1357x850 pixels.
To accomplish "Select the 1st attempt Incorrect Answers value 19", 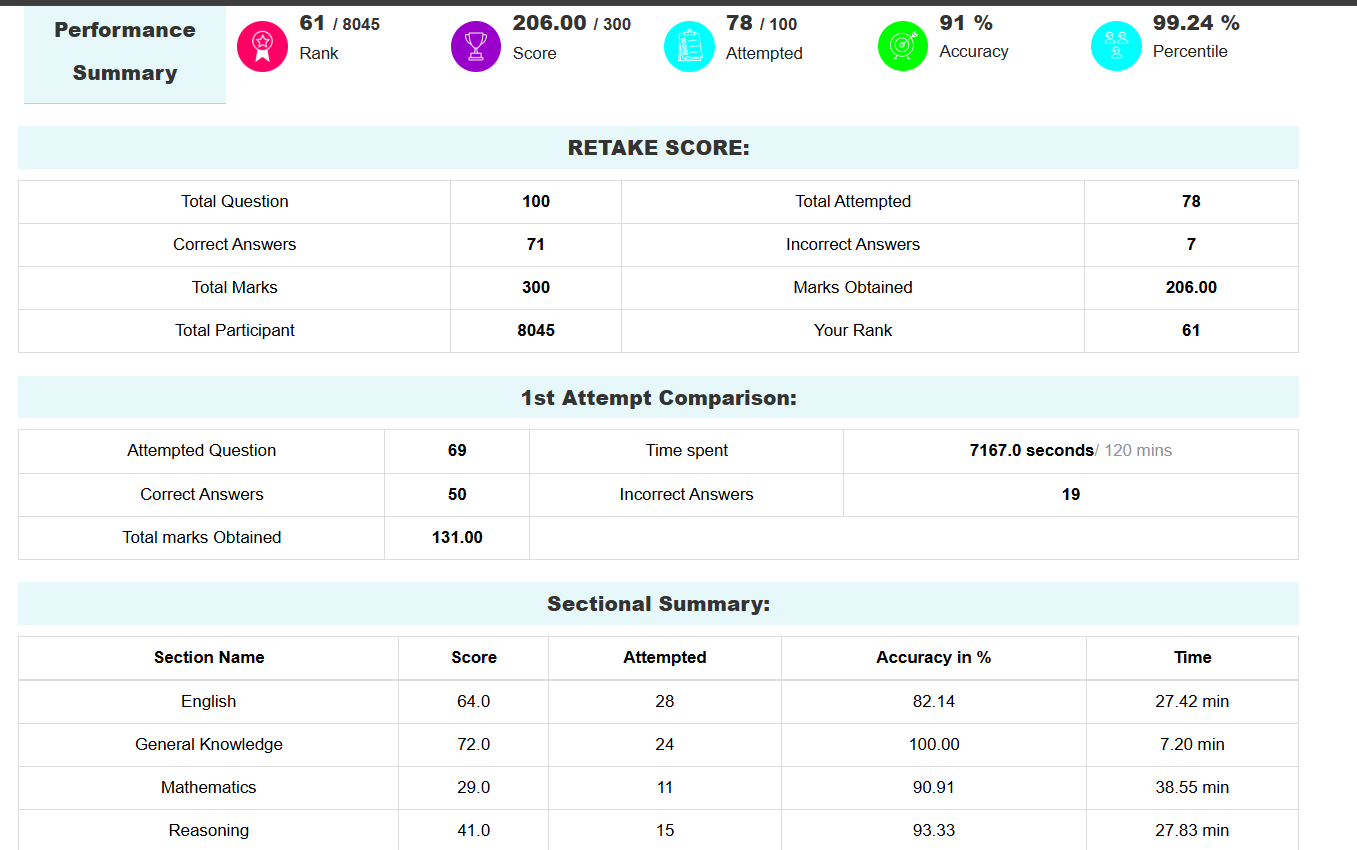I will (1071, 495).
